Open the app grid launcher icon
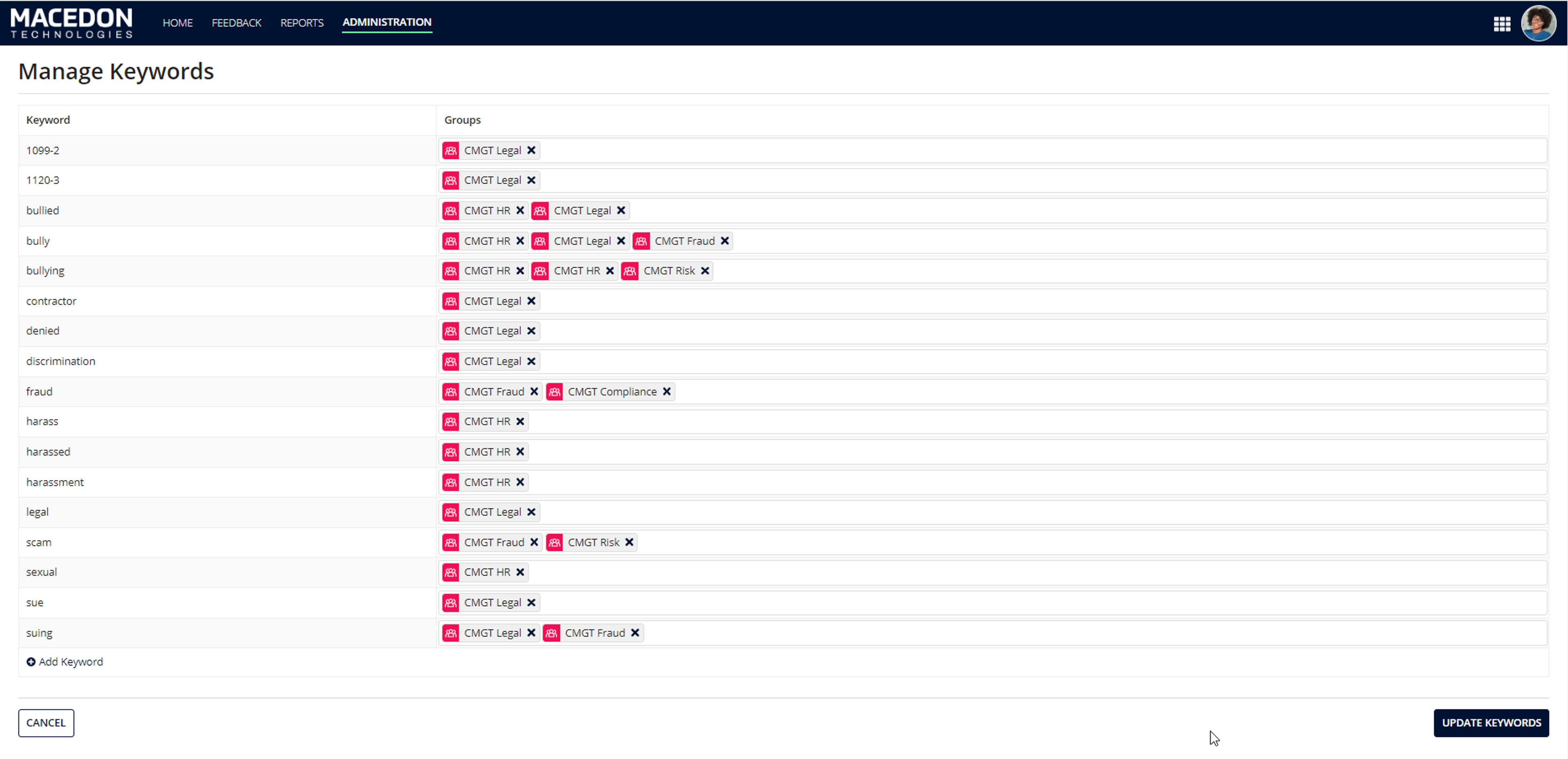 pyautogui.click(x=1502, y=24)
